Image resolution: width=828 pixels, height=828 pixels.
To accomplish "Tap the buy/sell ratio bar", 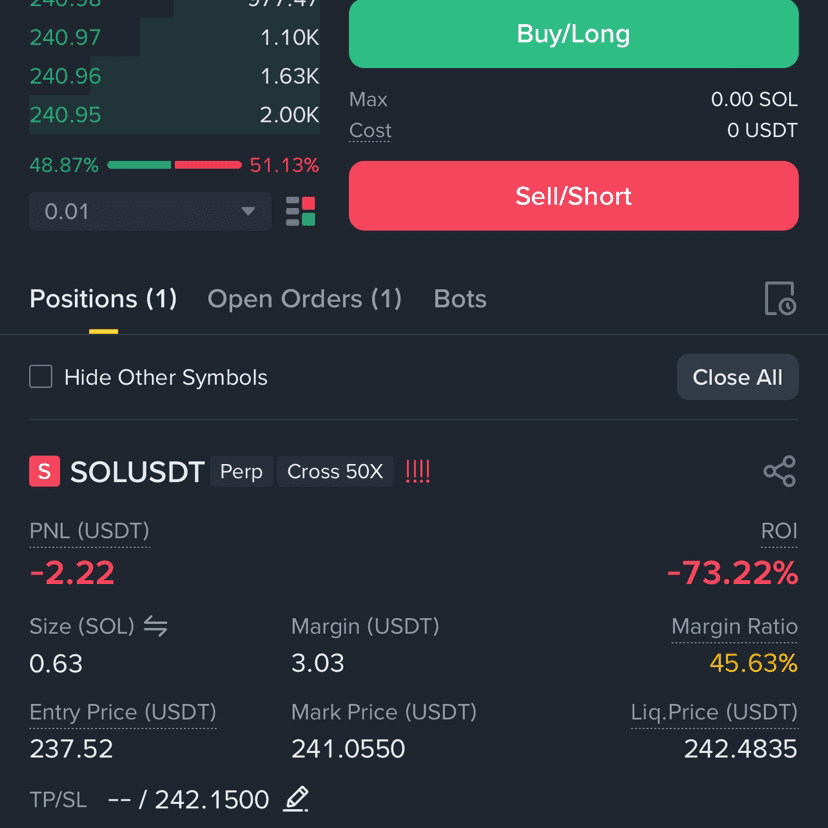I will coord(174,165).
